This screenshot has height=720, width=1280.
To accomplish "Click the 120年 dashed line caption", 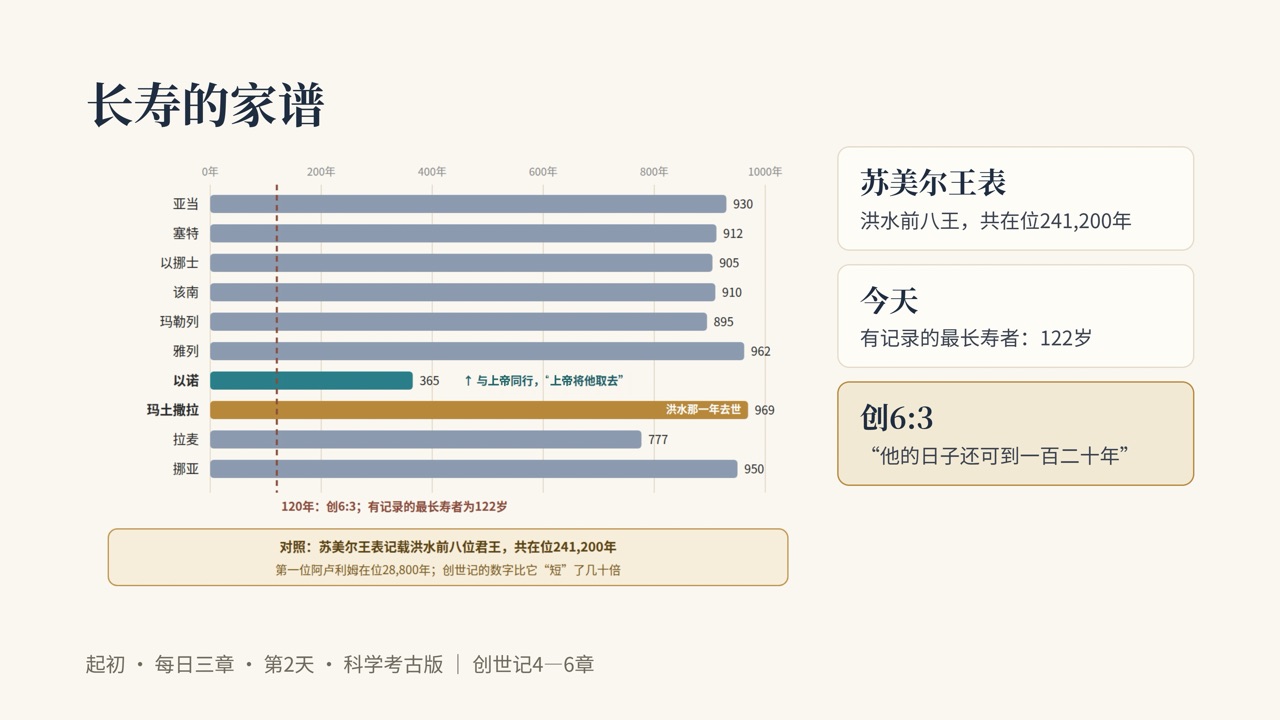I will [394, 506].
